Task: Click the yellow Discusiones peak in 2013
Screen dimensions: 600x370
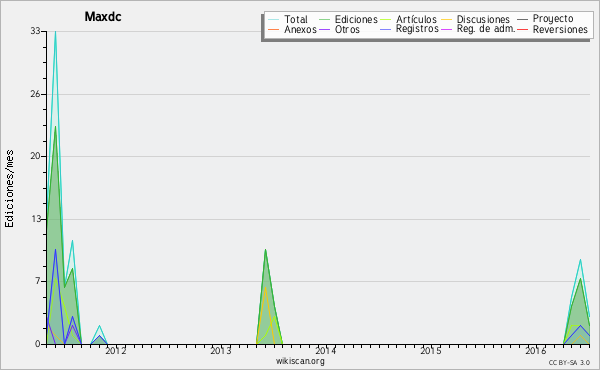Action: (x=265, y=287)
